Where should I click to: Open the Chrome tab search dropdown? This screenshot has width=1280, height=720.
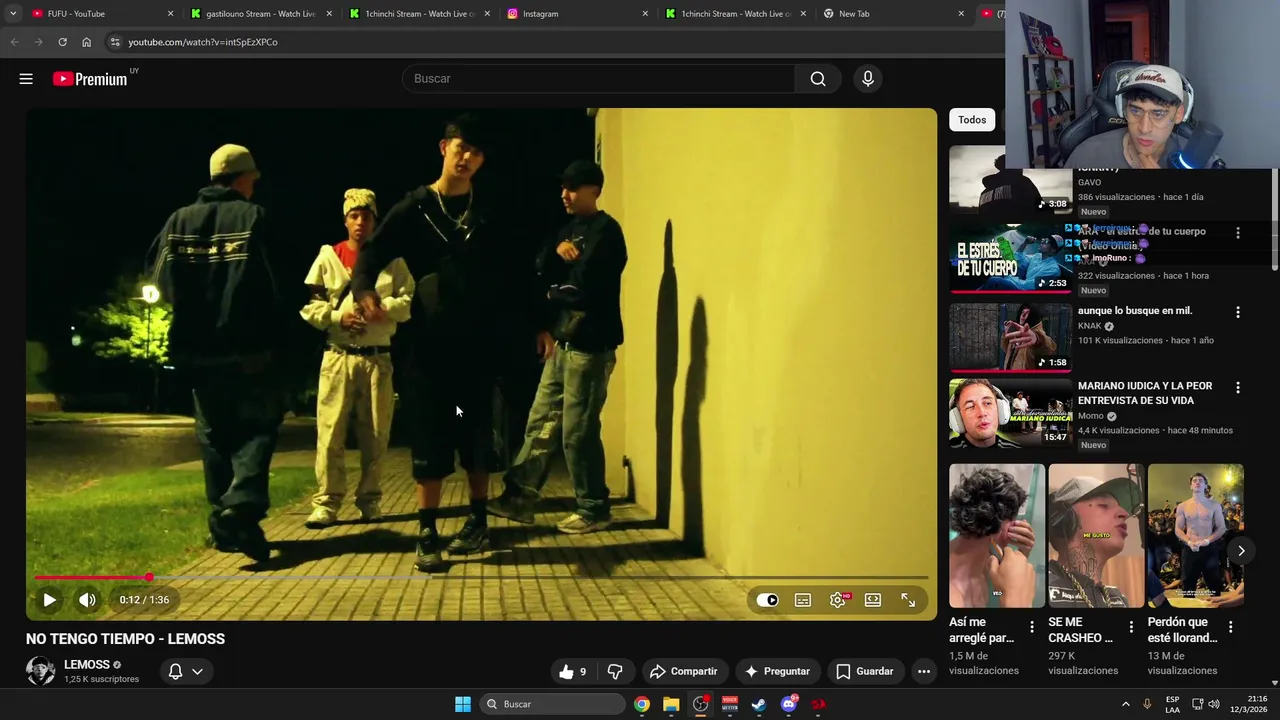(12, 14)
